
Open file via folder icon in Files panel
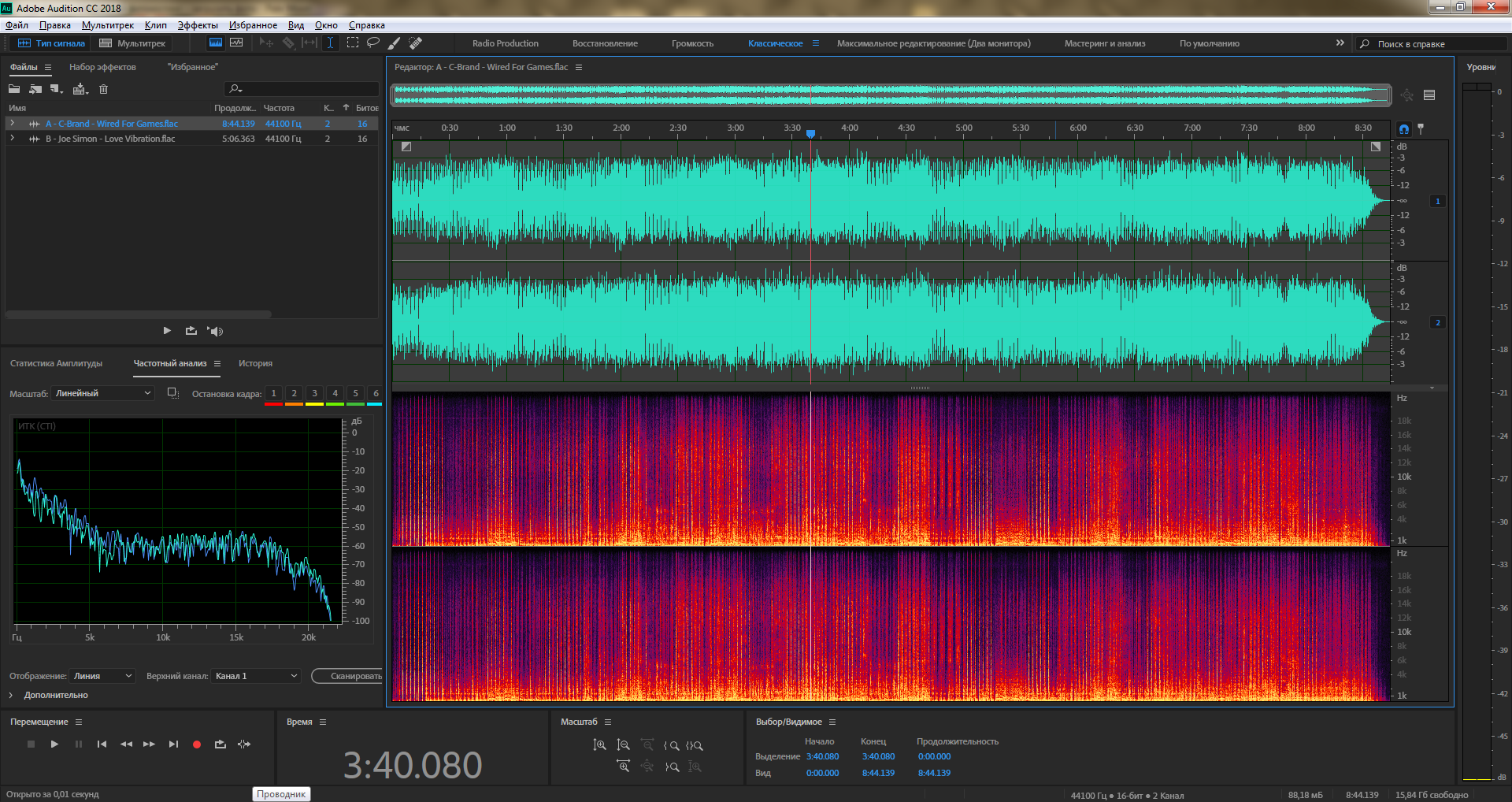(14, 89)
